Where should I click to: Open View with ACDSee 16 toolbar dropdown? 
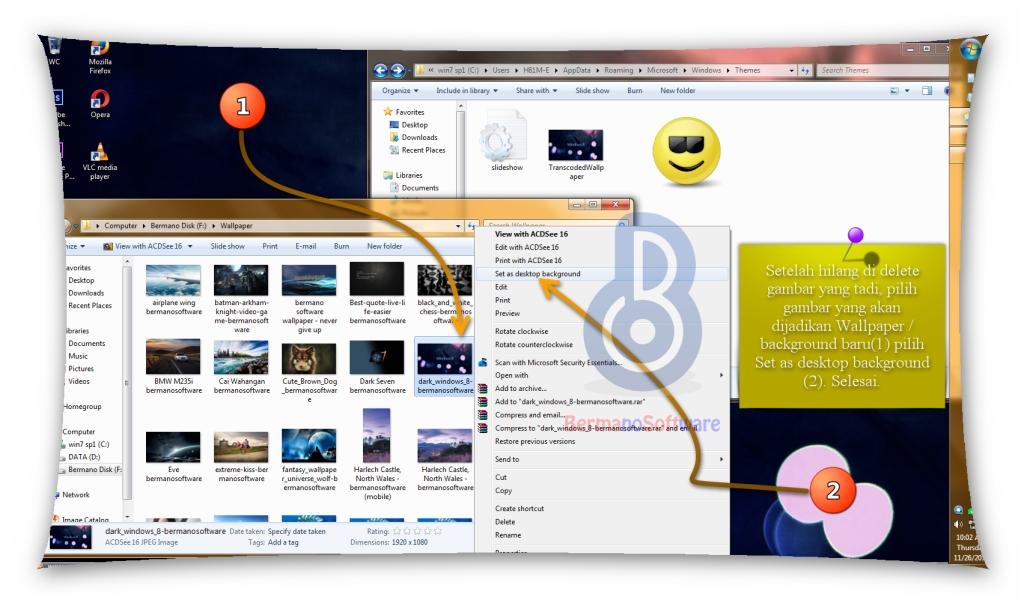point(148,246)
